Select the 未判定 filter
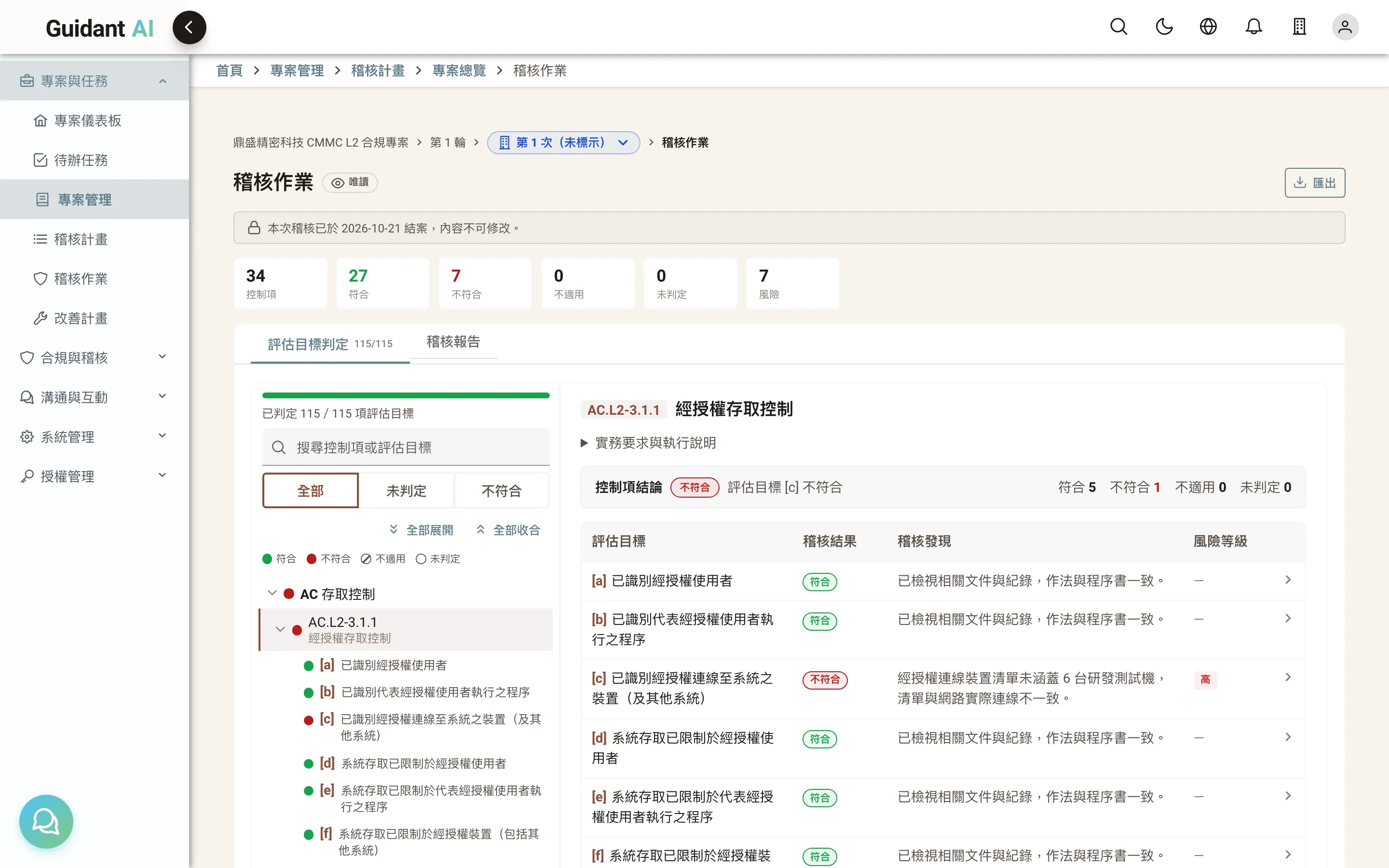Viewport: 1389px width, 868px height. pyautogui.click(x=407, y=490)
